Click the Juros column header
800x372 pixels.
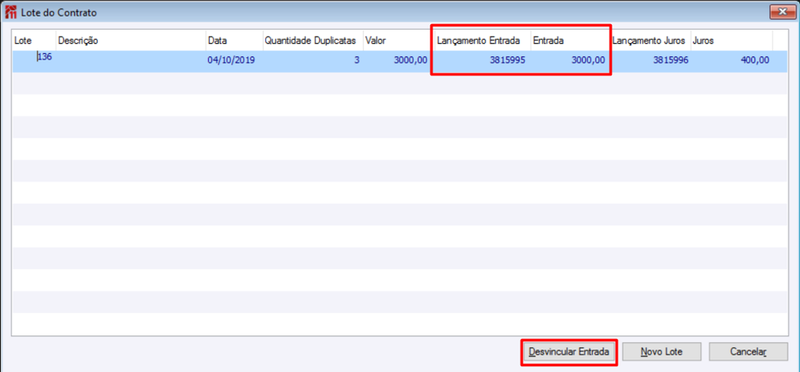click(x=731, y=41)
